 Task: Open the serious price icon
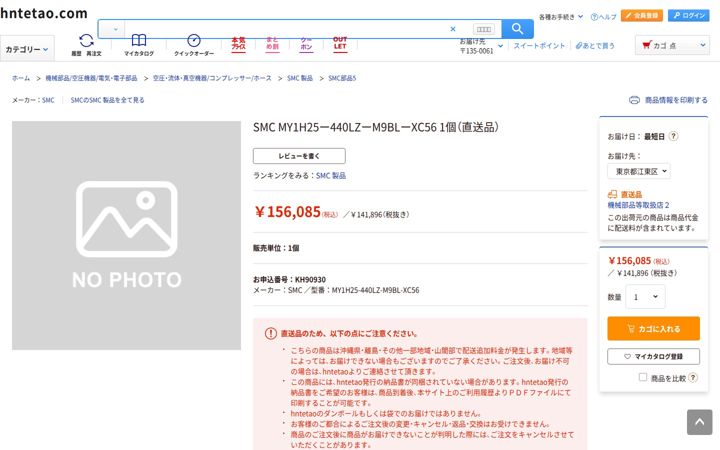coord(238,44)
